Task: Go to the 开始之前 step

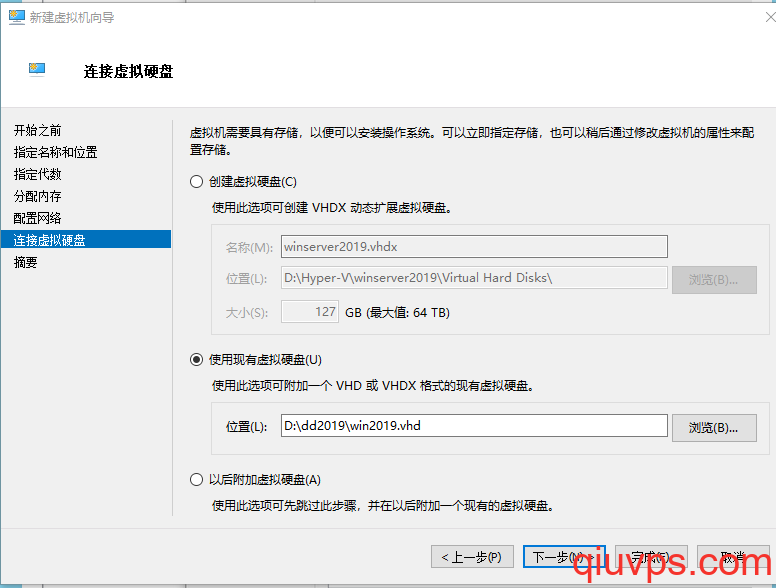Action: coord(38,130)
